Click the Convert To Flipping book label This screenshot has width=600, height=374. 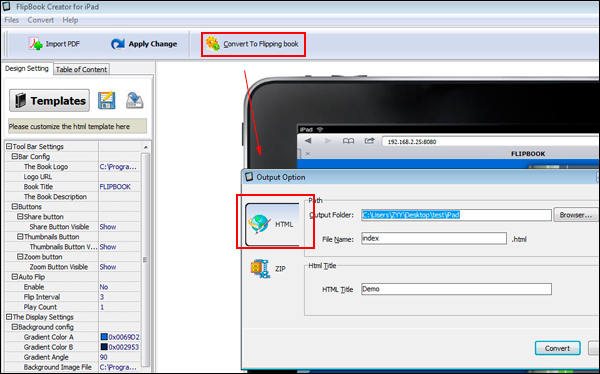[x=261, y=44]
